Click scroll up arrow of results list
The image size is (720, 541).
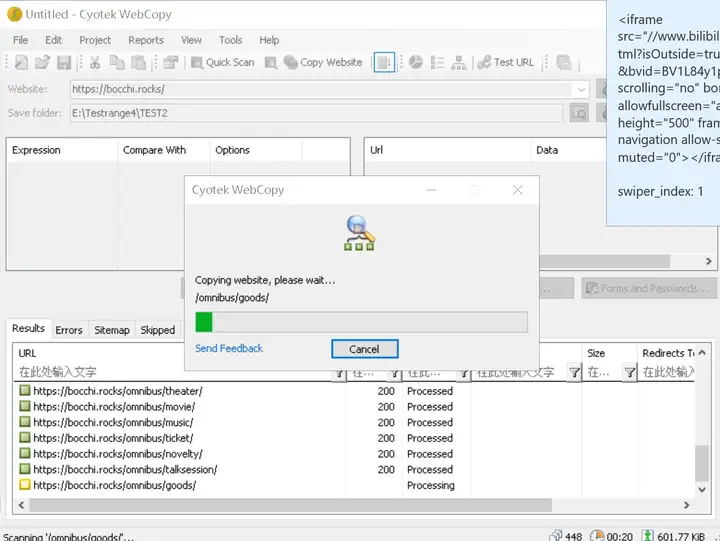pos(702,353)
